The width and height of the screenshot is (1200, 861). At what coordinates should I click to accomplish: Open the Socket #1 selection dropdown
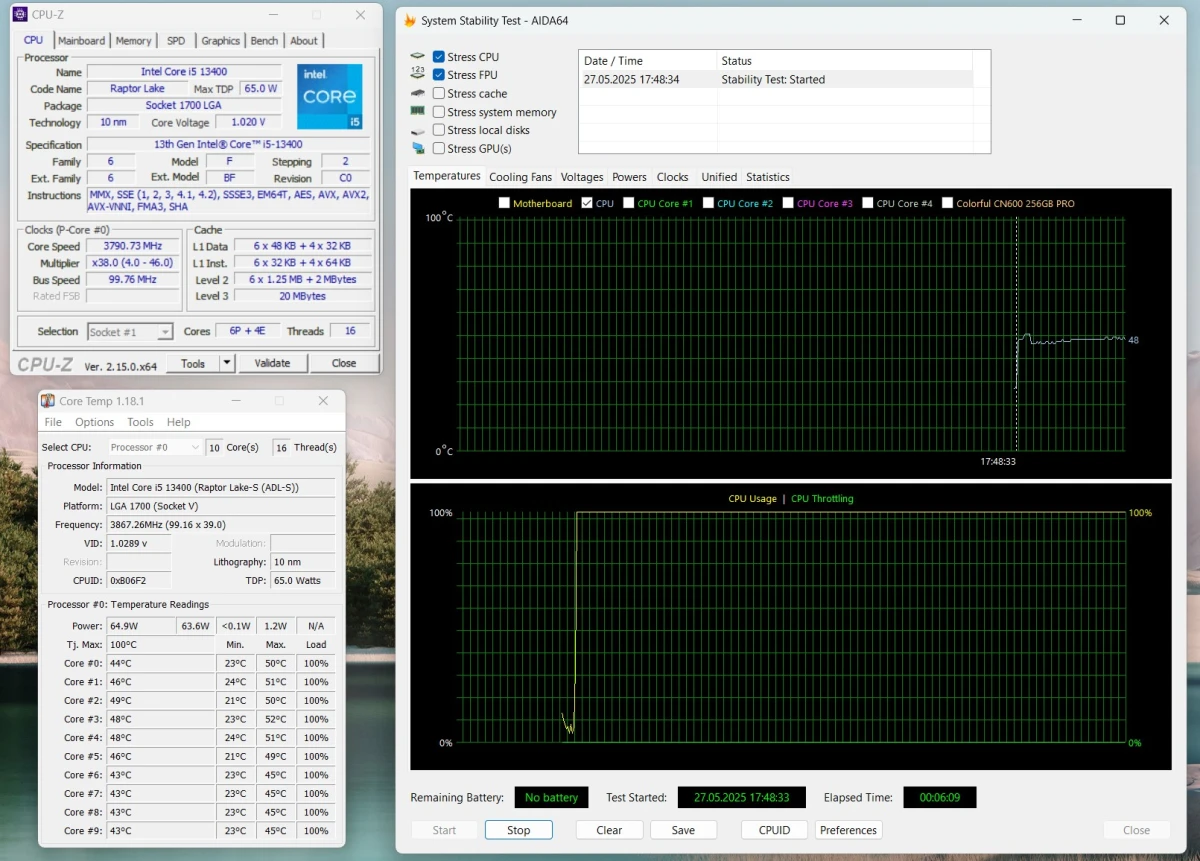tap(130, 332)
